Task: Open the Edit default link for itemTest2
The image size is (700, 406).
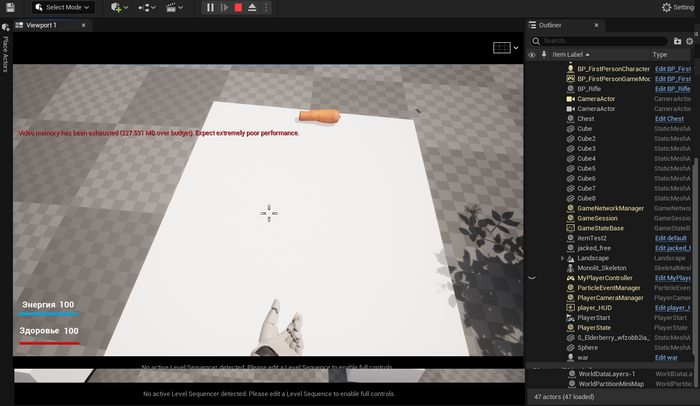Action: [x=671, y=238]
